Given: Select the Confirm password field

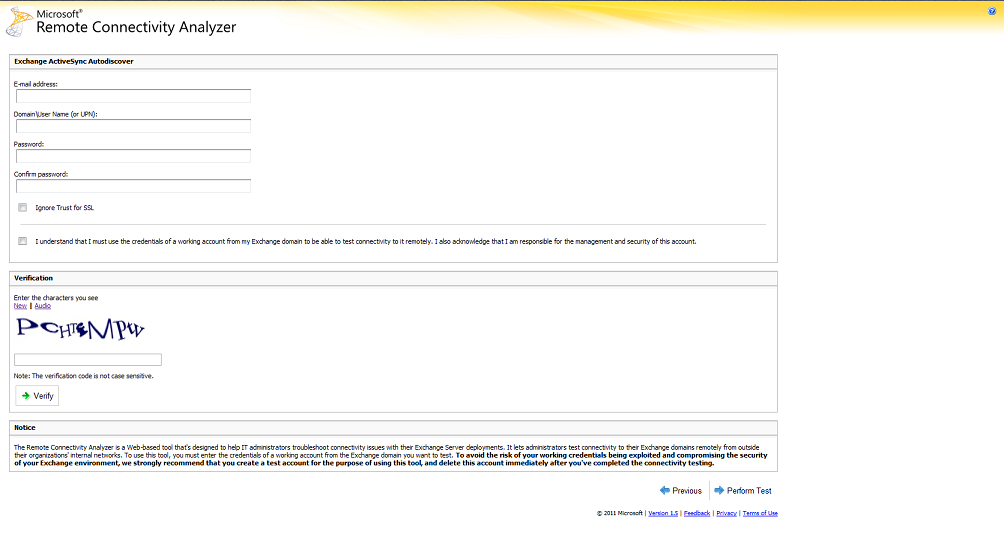Looking at the screenshot, I should pyautogui.click(x=133, y=186).
